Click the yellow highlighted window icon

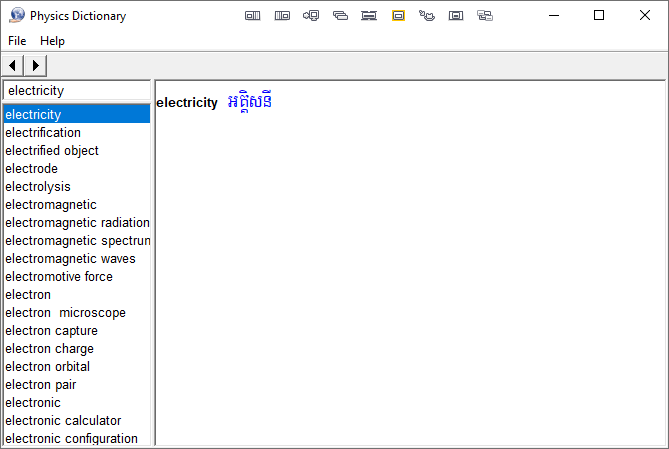pos(398,16)
